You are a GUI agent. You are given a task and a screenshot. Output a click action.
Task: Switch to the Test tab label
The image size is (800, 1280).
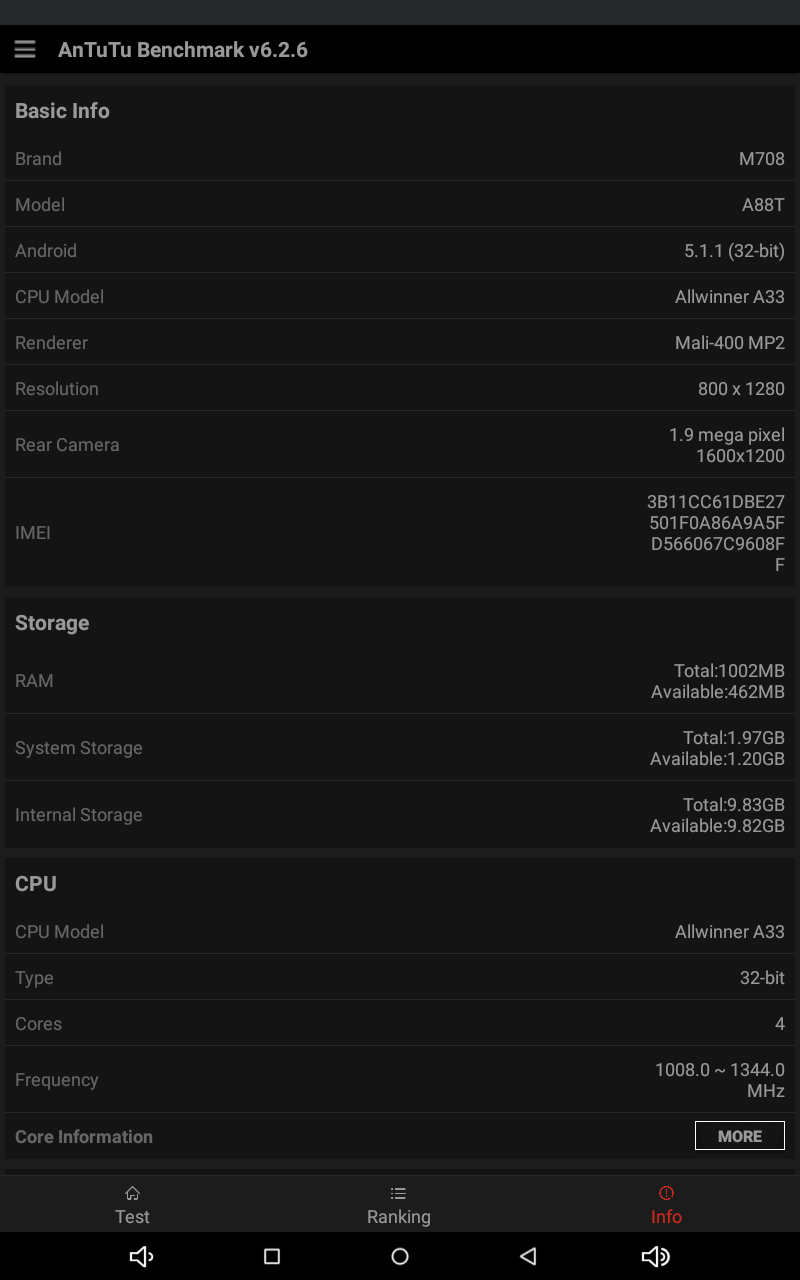[132, 1217]
